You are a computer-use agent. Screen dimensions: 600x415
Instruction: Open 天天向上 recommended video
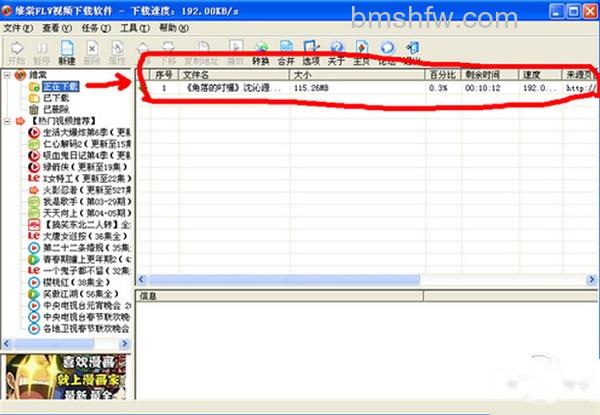coord(87,213)
